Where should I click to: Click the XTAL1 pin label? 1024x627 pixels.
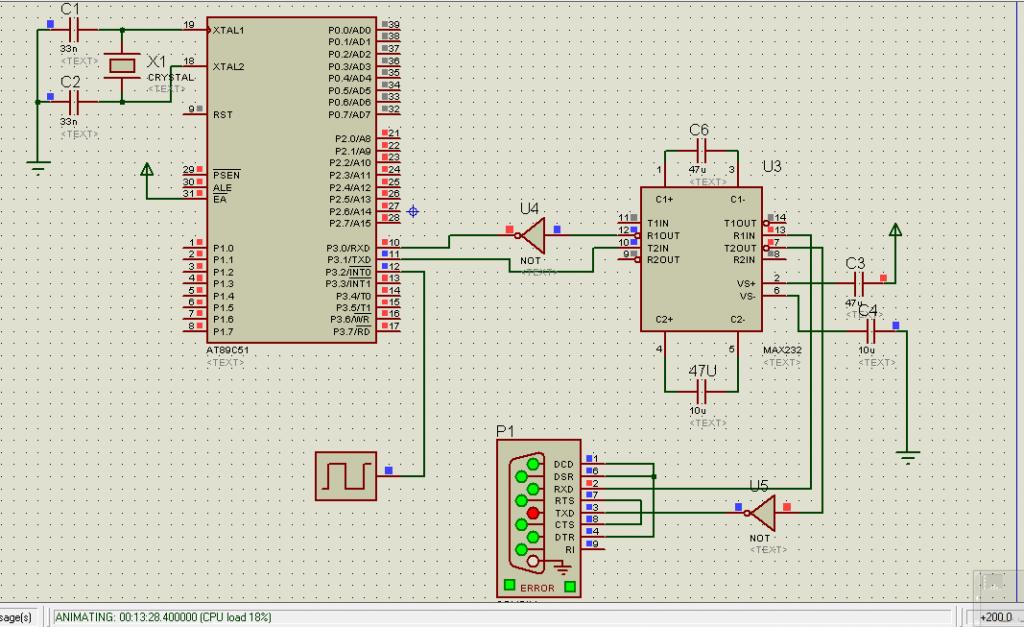pyautogui.click(x=229, y=30)
